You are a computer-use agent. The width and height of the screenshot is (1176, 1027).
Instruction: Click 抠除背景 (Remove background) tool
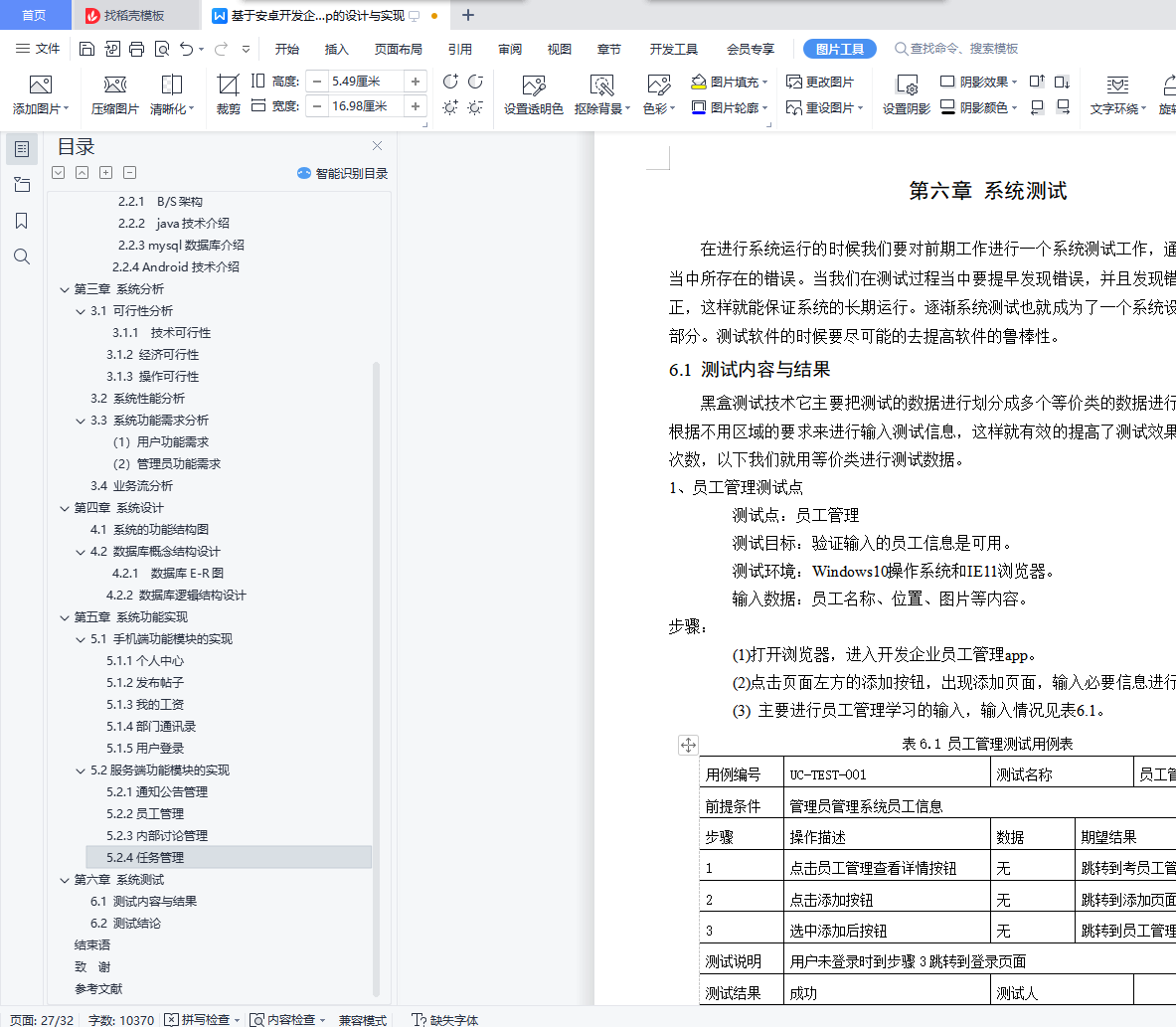601,94
